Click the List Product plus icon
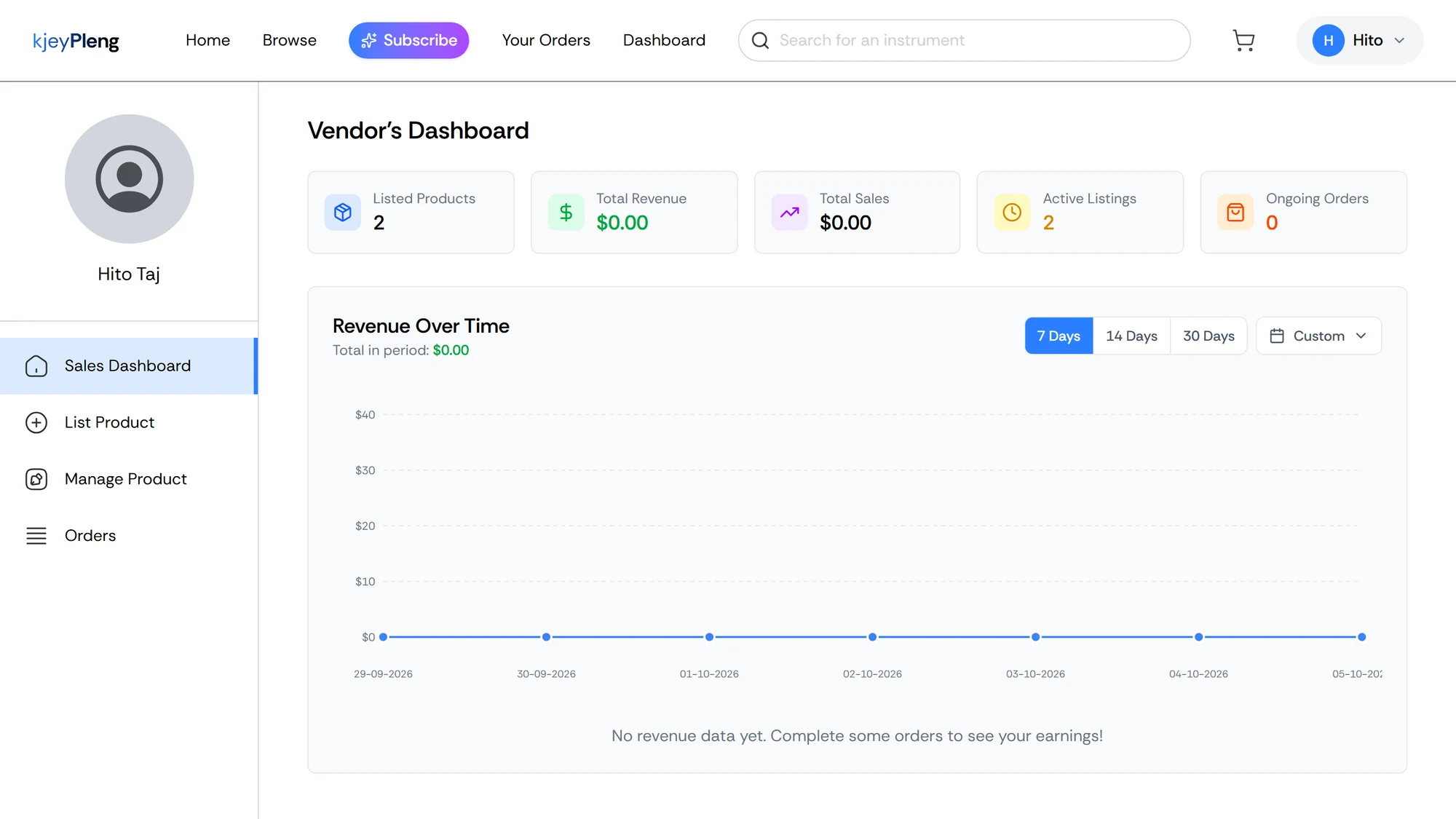This screenshot has width=1456, height=819. pyautogui.click(x=36, y=423)
